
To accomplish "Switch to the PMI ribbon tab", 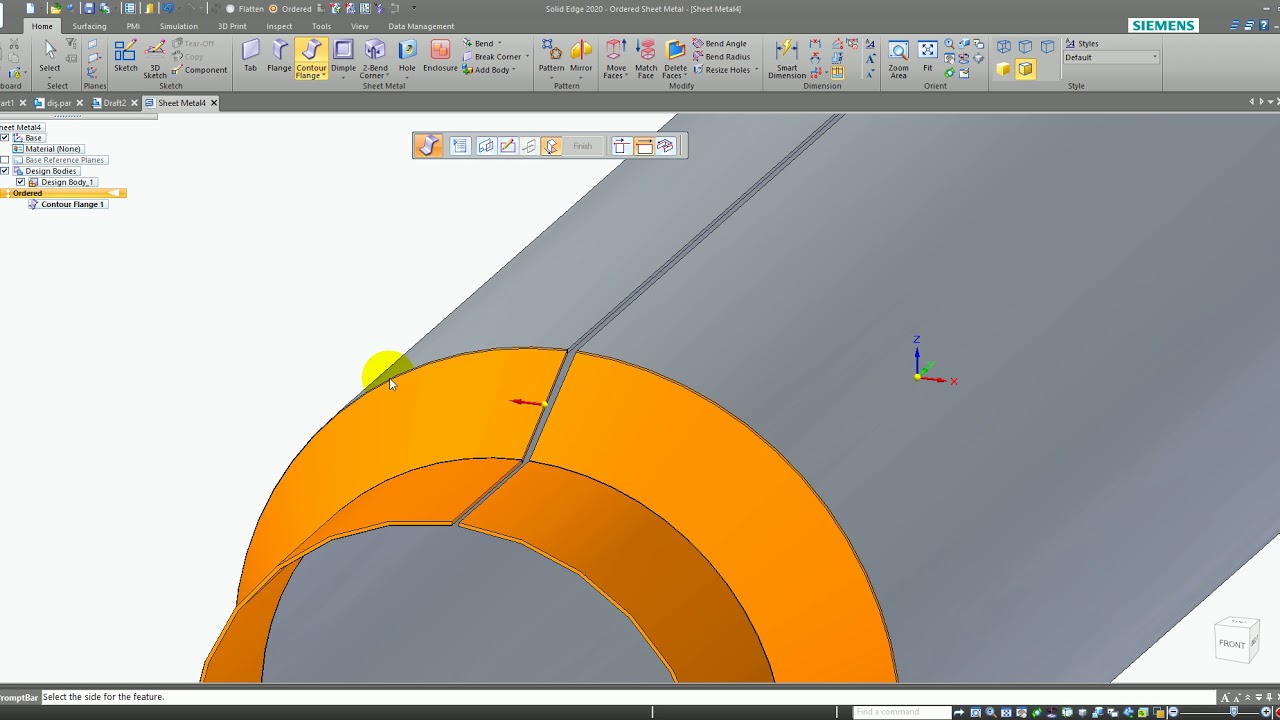I will 133,26.
